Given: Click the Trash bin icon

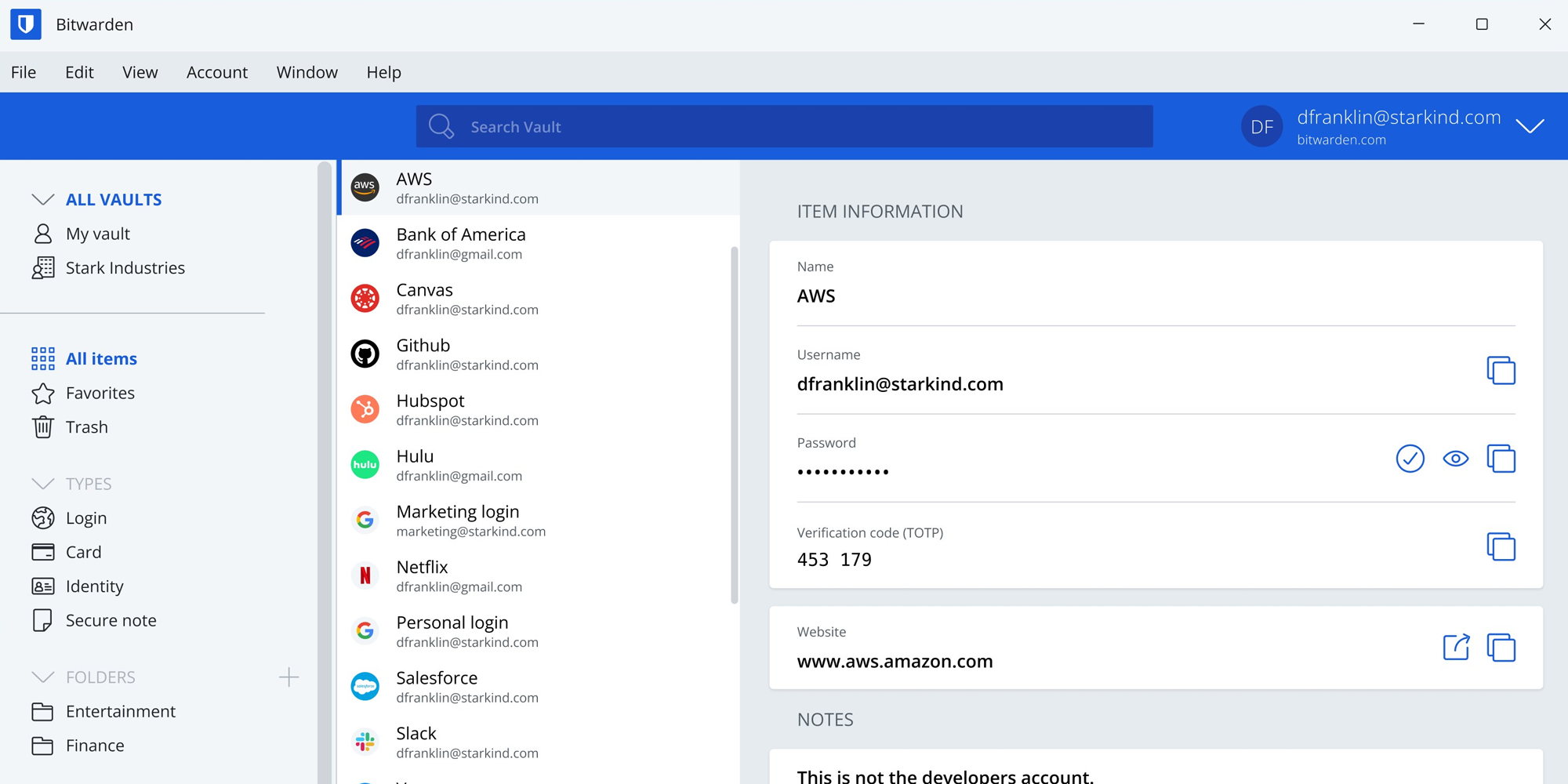Looking at the screenshot, I should pyautogui.click(x=43, y=427).
